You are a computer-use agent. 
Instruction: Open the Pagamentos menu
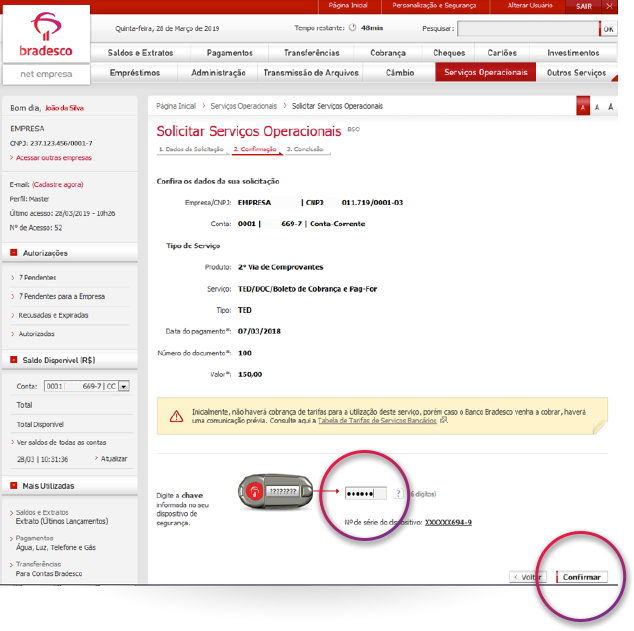229,53
